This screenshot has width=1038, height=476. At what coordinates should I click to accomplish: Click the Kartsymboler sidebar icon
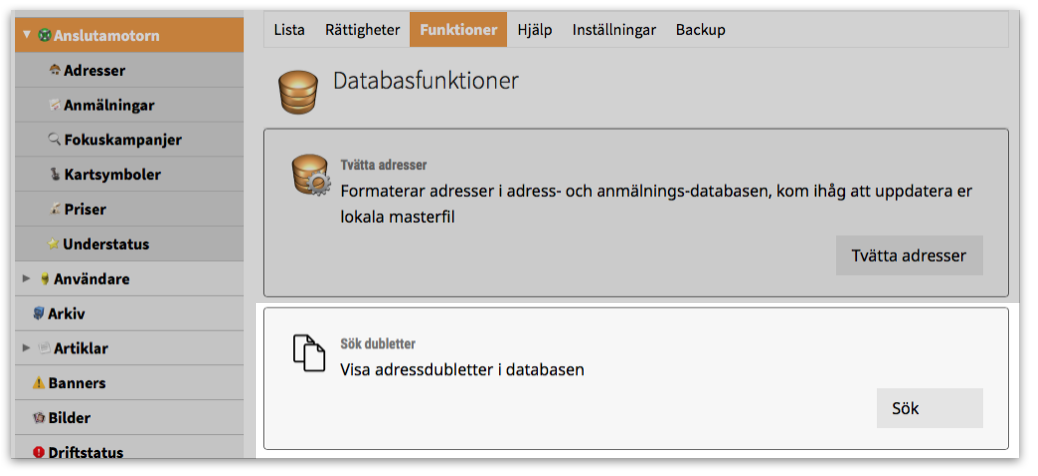55,175
